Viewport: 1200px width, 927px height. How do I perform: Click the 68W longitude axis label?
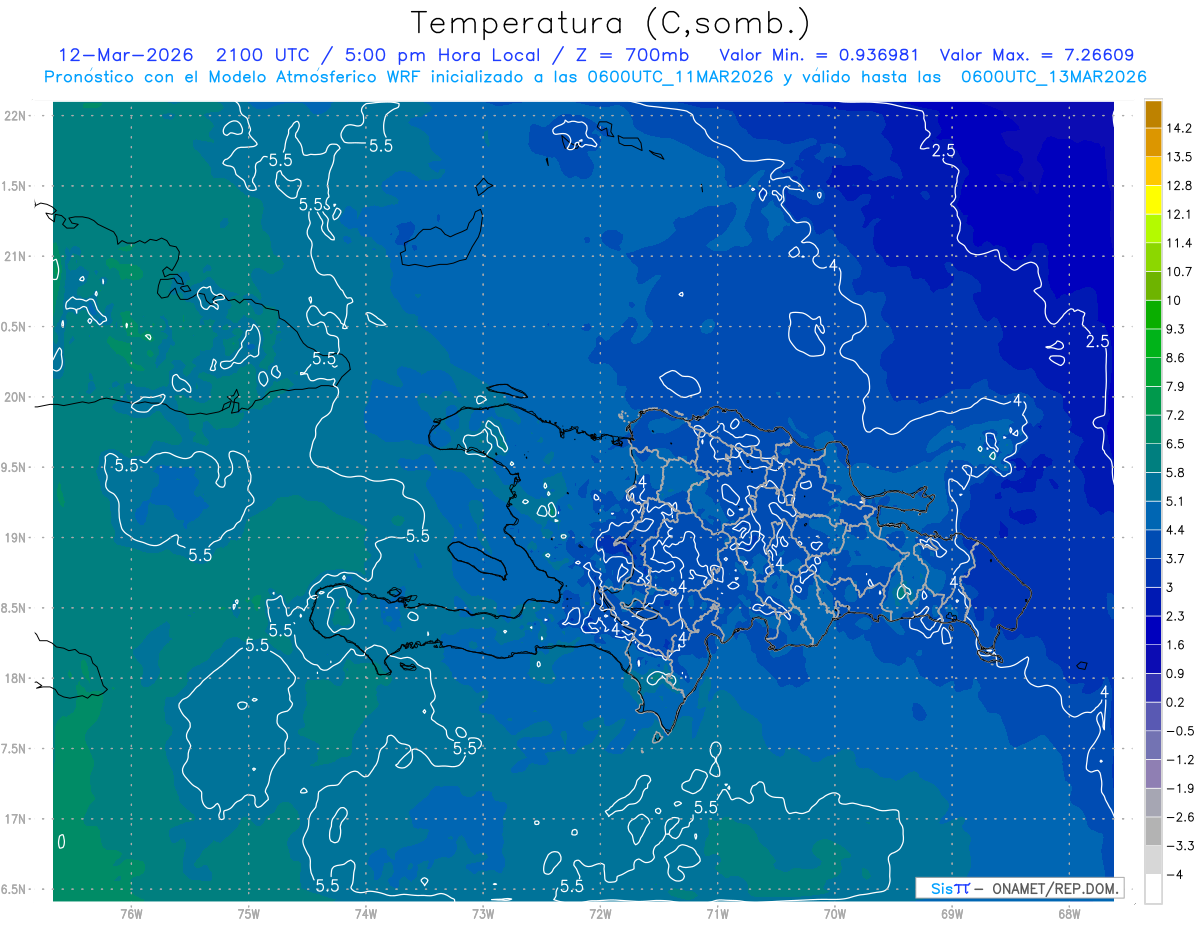tap(1069, 913)
